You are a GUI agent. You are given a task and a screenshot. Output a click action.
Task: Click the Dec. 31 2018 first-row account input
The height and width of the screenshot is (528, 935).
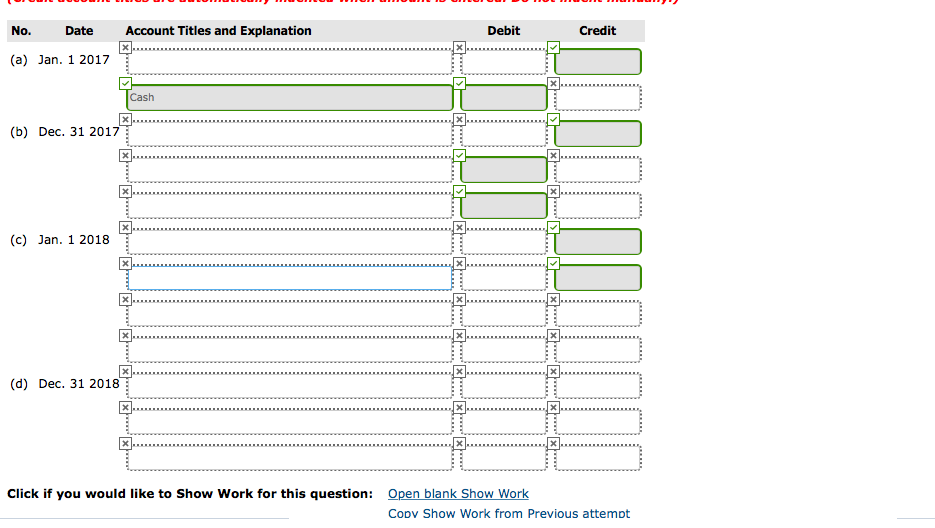coord(290,386)
